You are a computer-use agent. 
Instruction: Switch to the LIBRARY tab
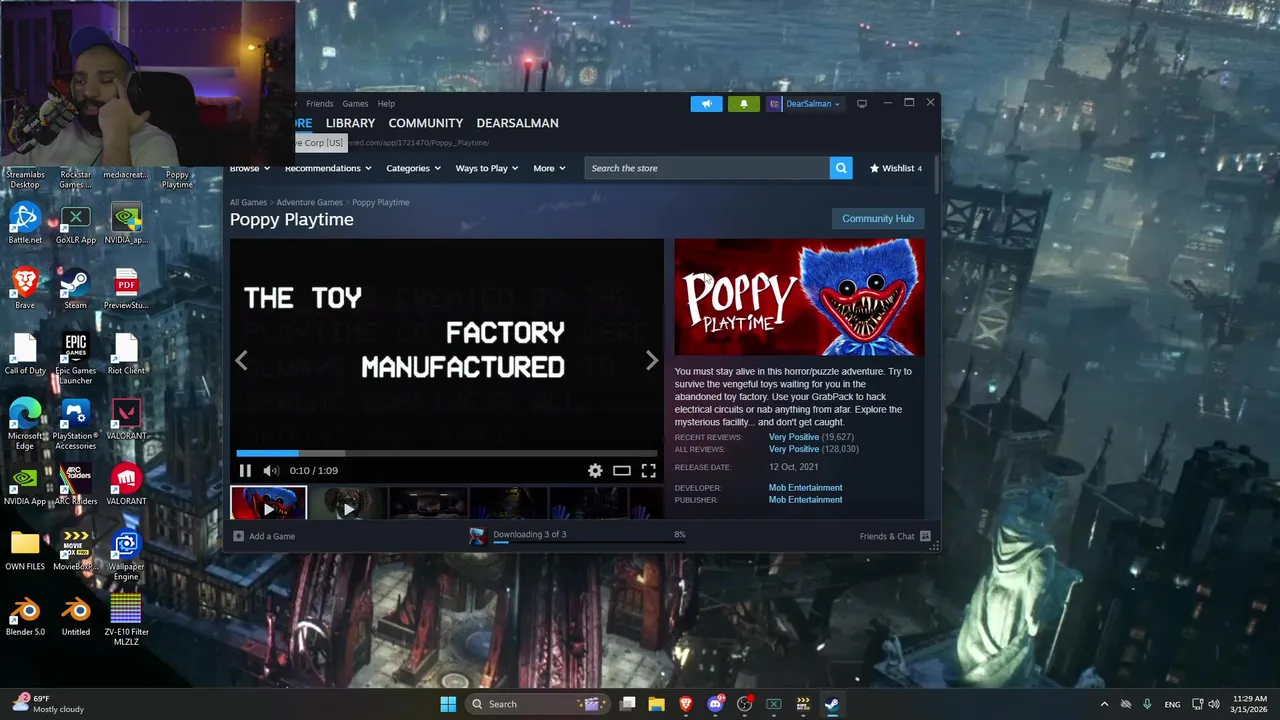tap(350, 123)
